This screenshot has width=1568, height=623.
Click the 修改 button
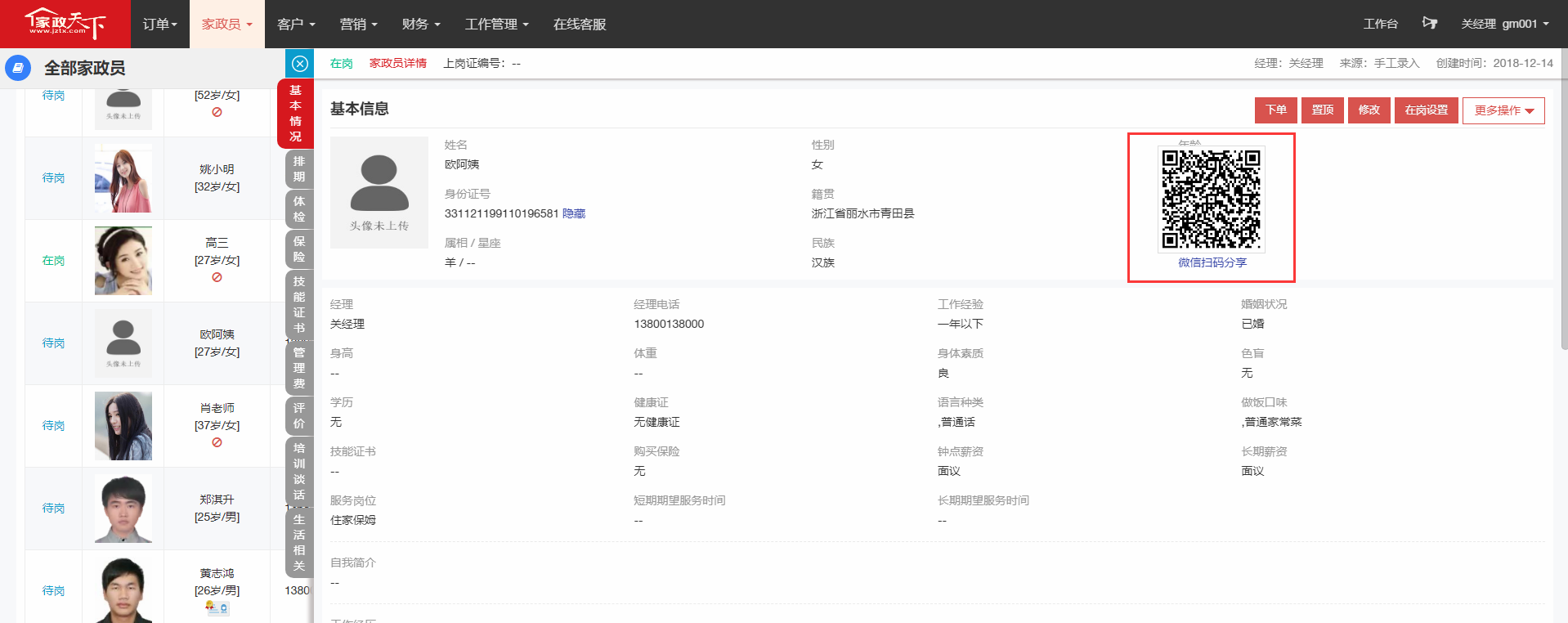(x=1369, y=110)
